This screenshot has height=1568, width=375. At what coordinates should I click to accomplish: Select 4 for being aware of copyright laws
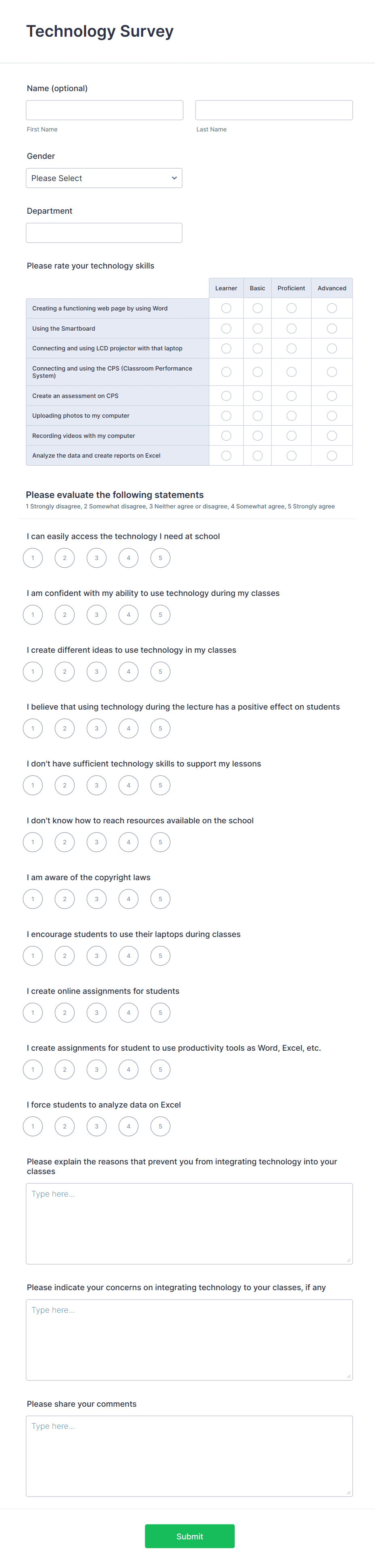(129, 898)
